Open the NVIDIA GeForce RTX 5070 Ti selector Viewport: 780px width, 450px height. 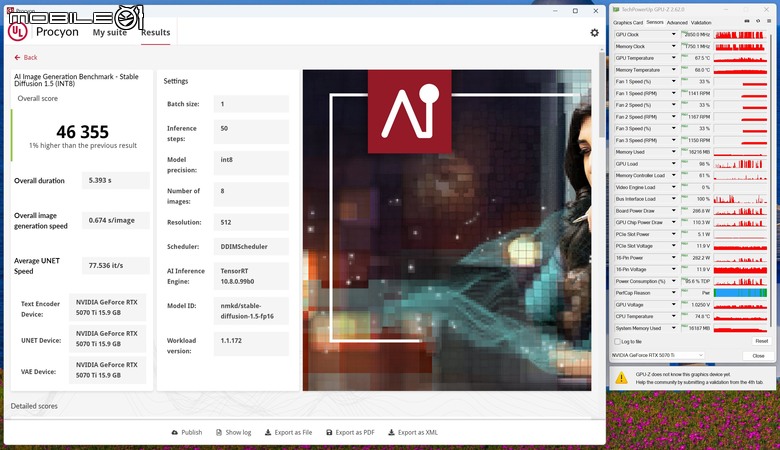pyautogui.click(x=658, y=355)
